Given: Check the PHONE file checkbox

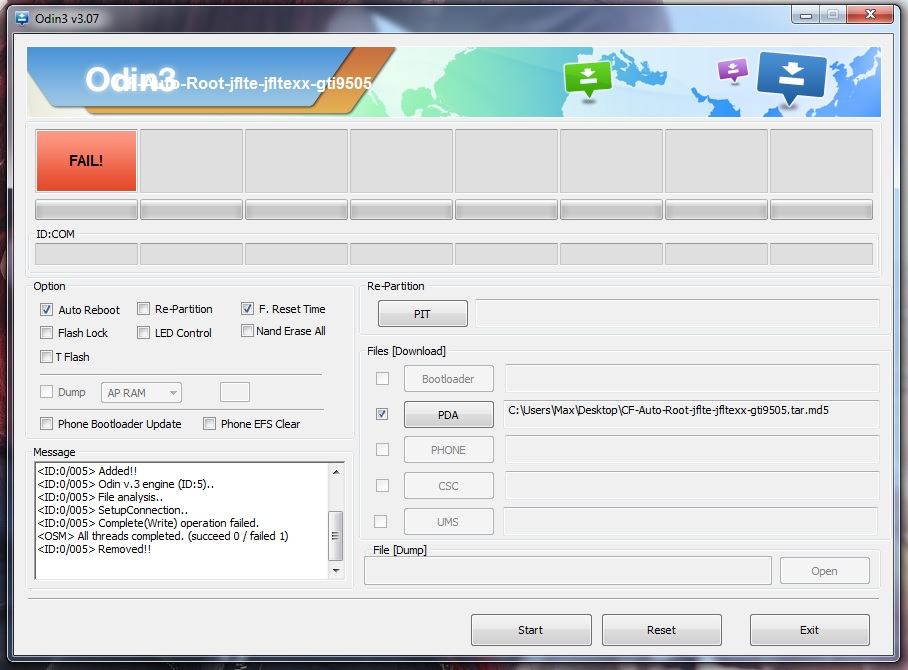Looking at the screenshot, I should click(382, 450).
